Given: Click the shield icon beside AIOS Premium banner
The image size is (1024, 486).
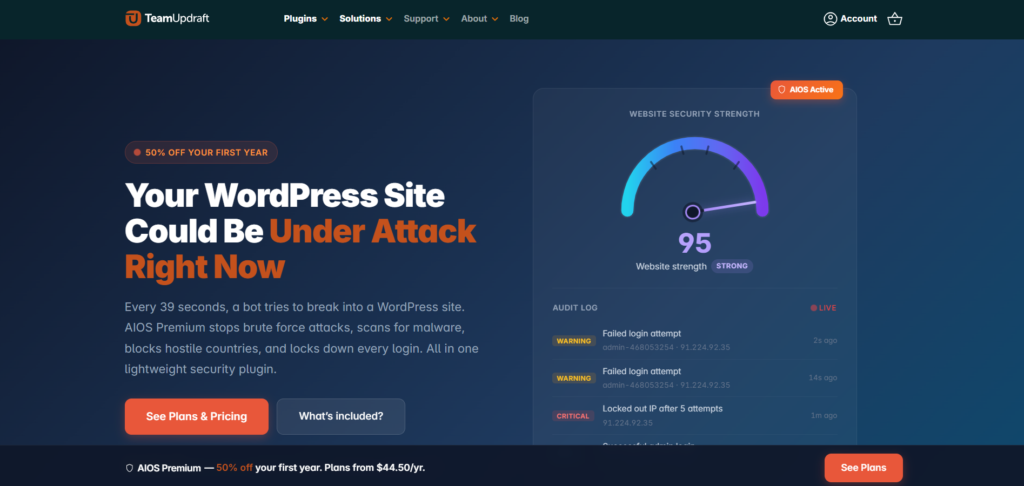Looking at the screenshot, I should pyautogui.click(x=129, y=468).
